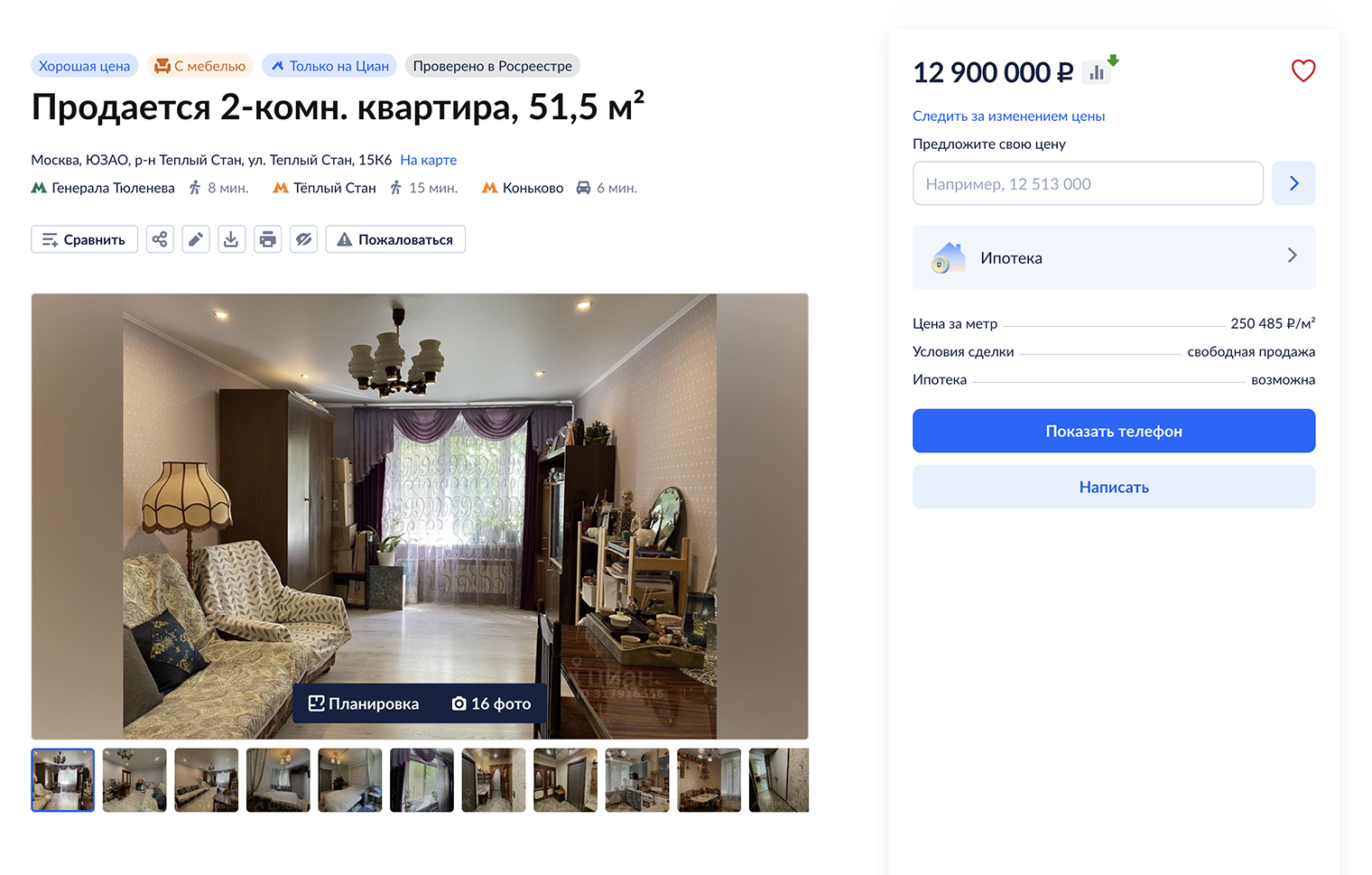Viewport: 1372px width, 875px height.
Task: Submit offered price with arrow button
Action: (x=1293, y=183)
